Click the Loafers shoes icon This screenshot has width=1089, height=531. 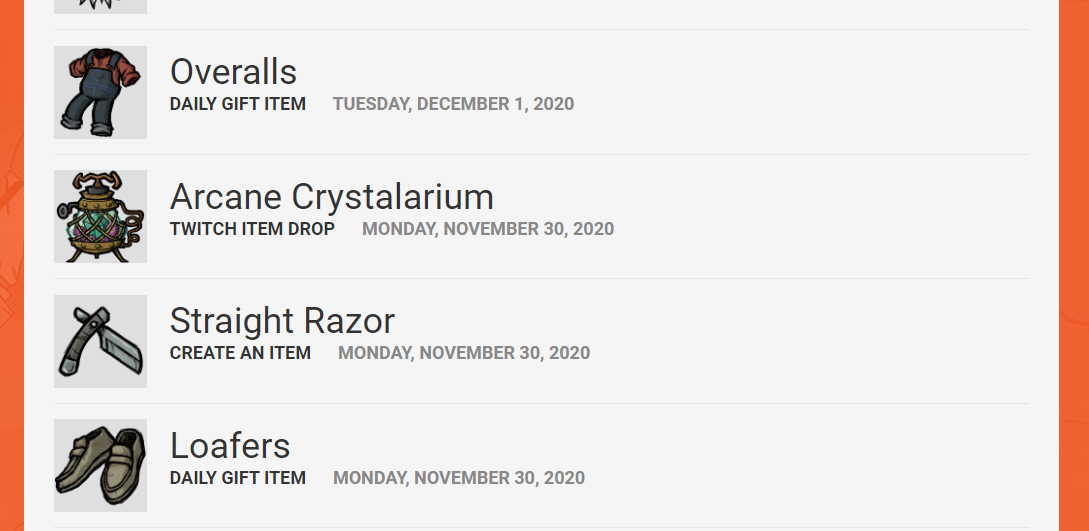[x=100, y=465]
